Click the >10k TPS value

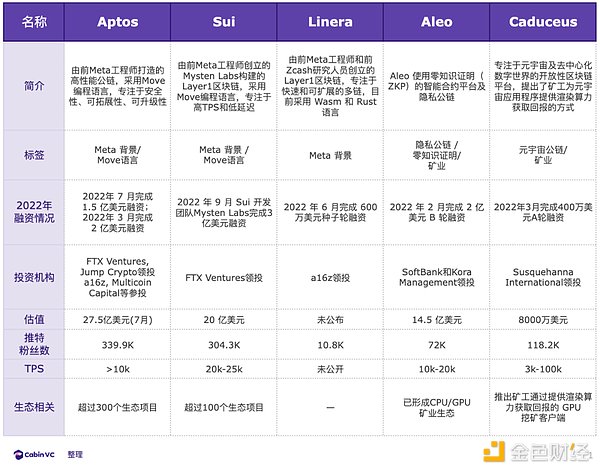pos(117,369)
